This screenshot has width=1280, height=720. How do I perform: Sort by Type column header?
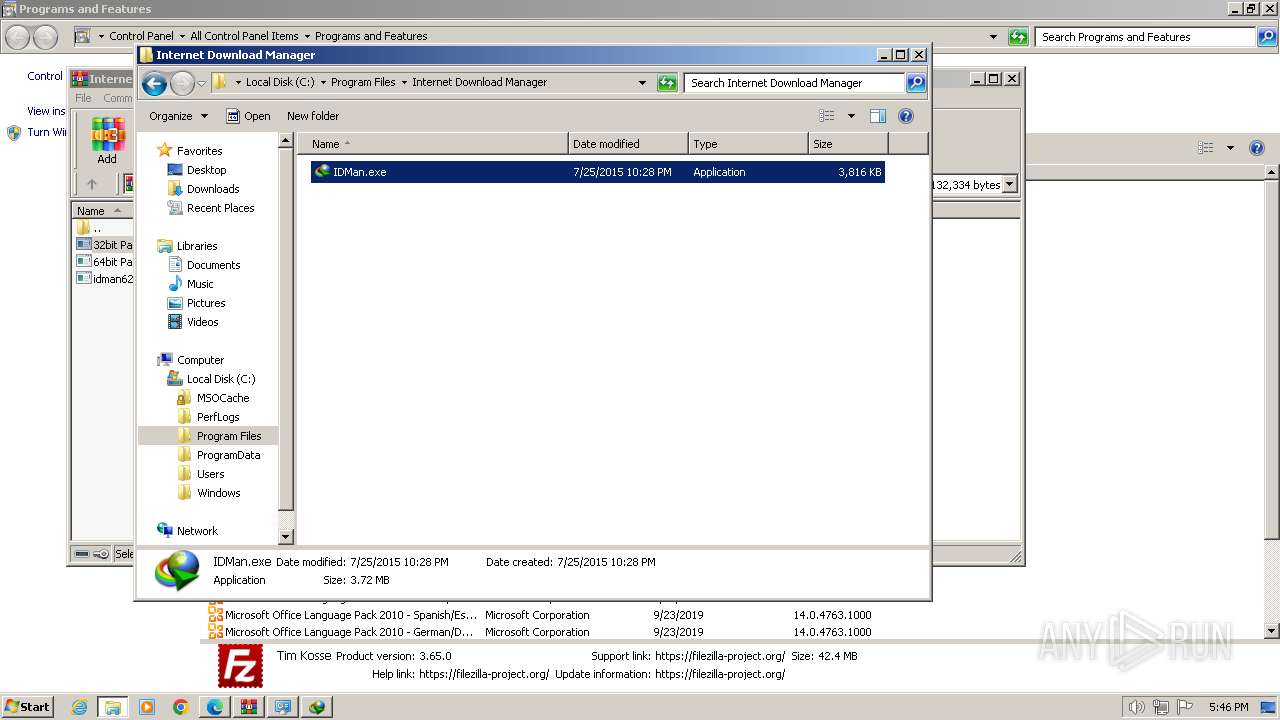748,144
